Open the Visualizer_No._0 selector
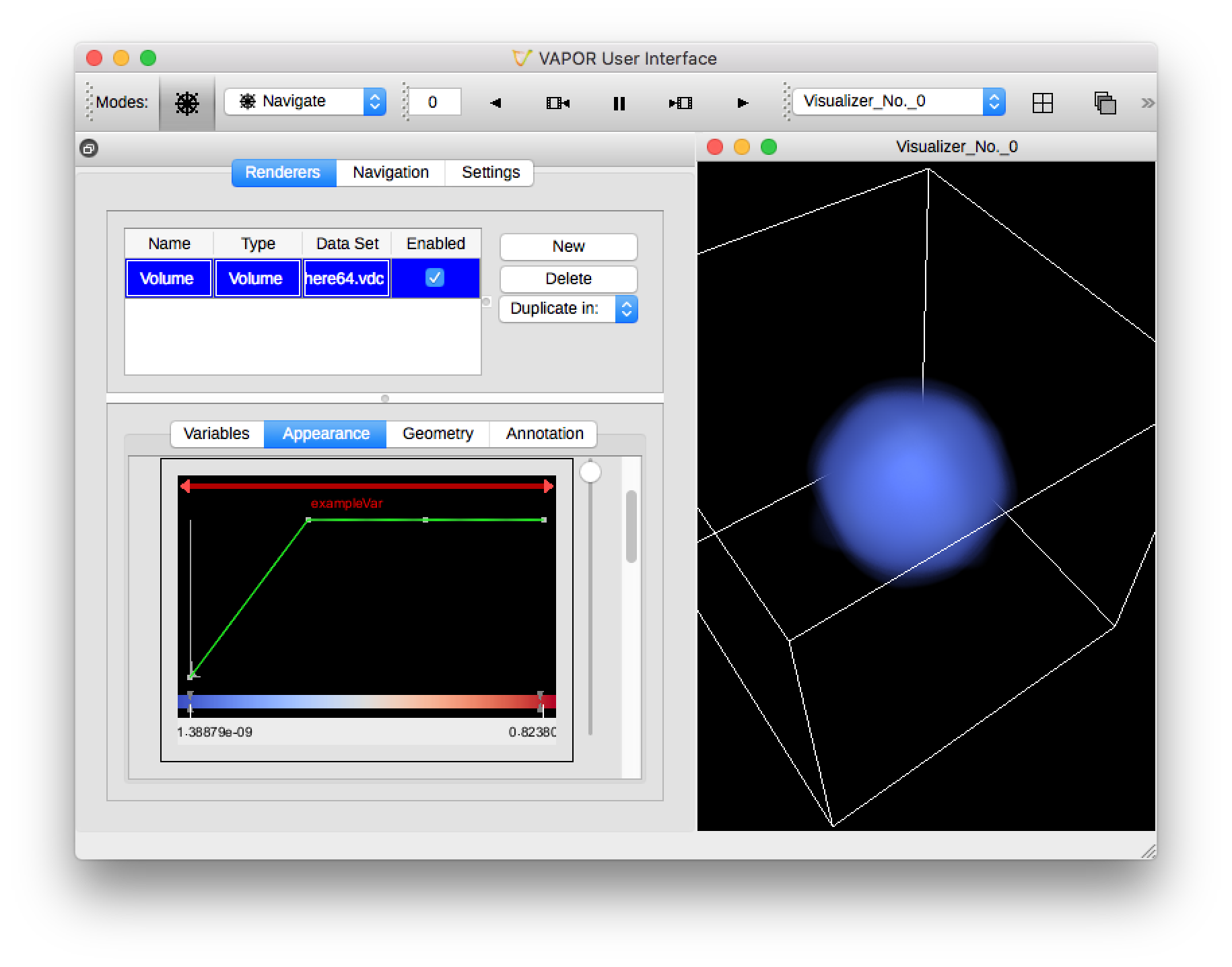 (x=899, y=102)
